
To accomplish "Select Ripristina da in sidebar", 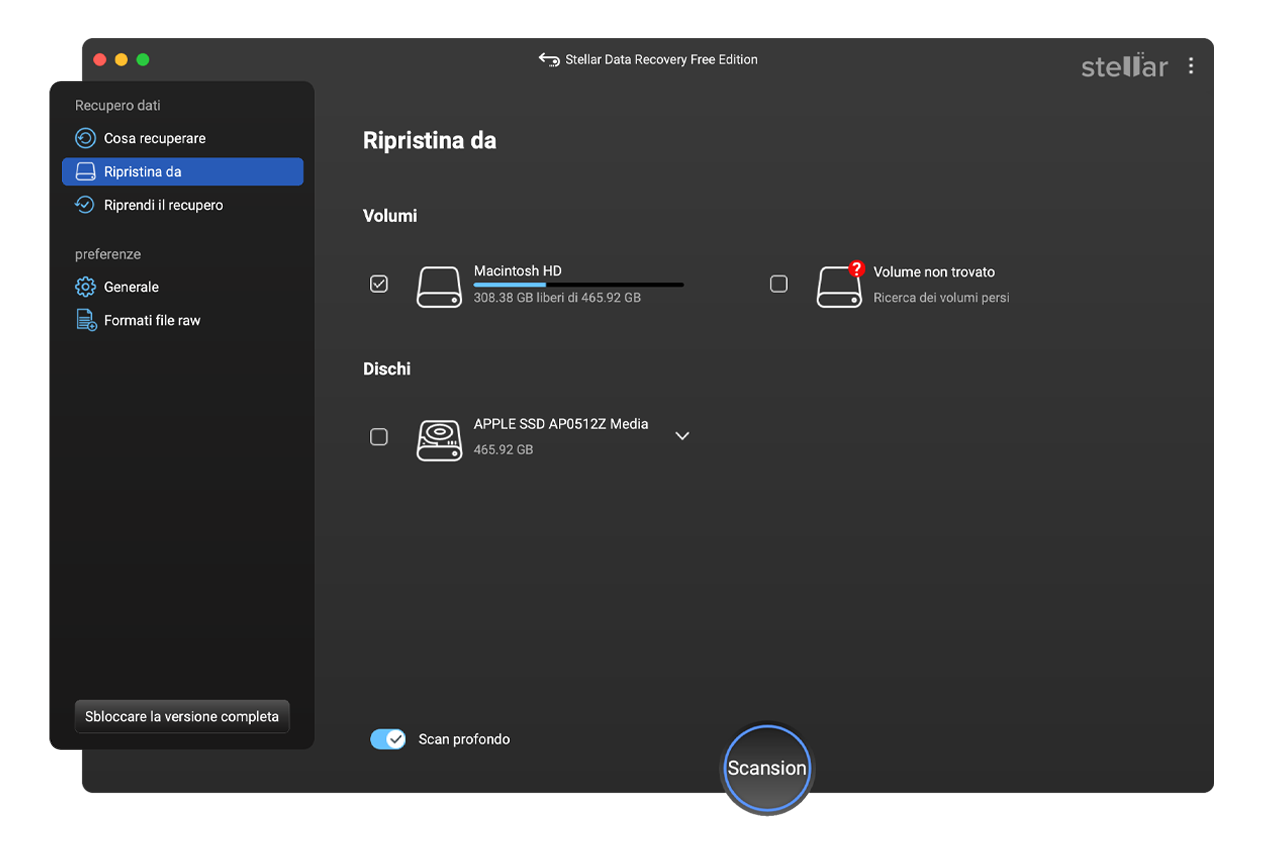I will (x=182, y=172).
